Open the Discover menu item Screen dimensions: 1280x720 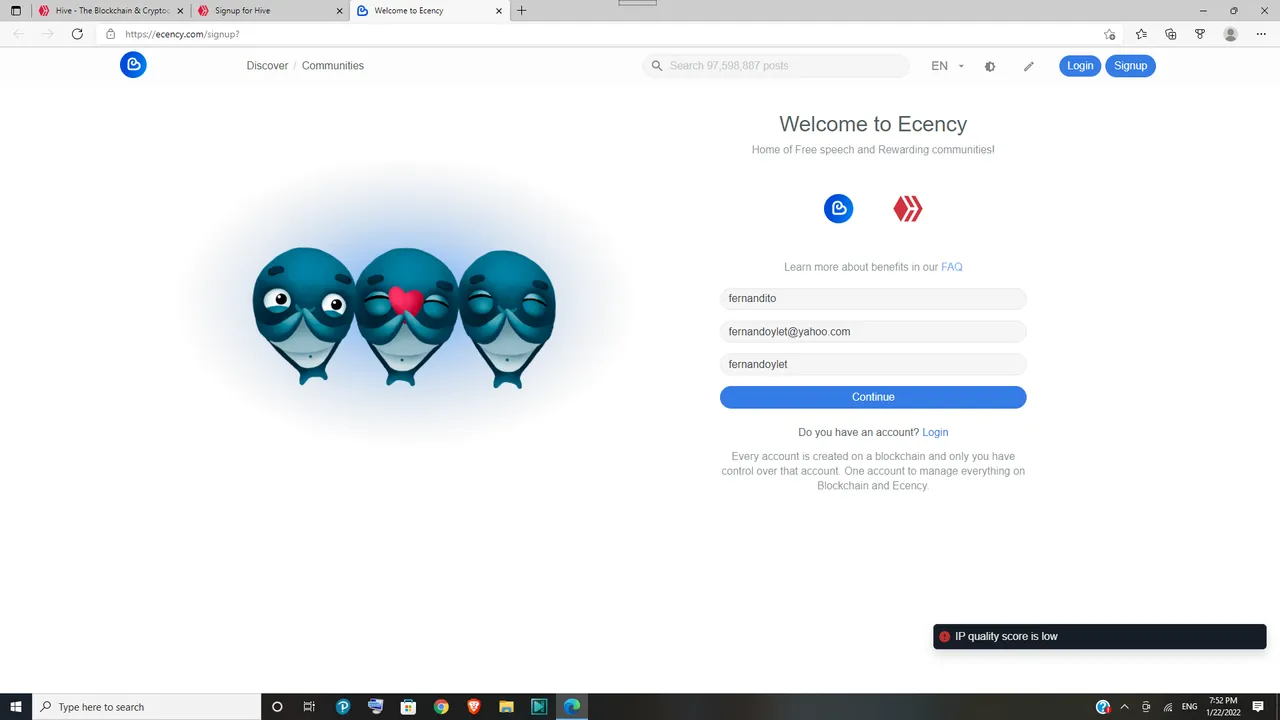coord(267,66)
